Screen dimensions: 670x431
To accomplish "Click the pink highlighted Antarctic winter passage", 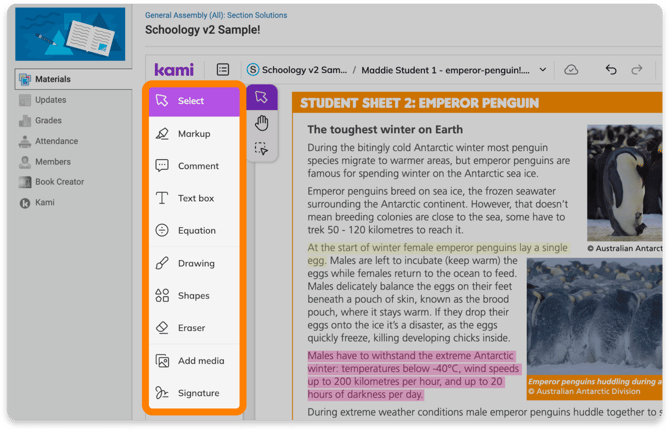I will tap(413, 375).
